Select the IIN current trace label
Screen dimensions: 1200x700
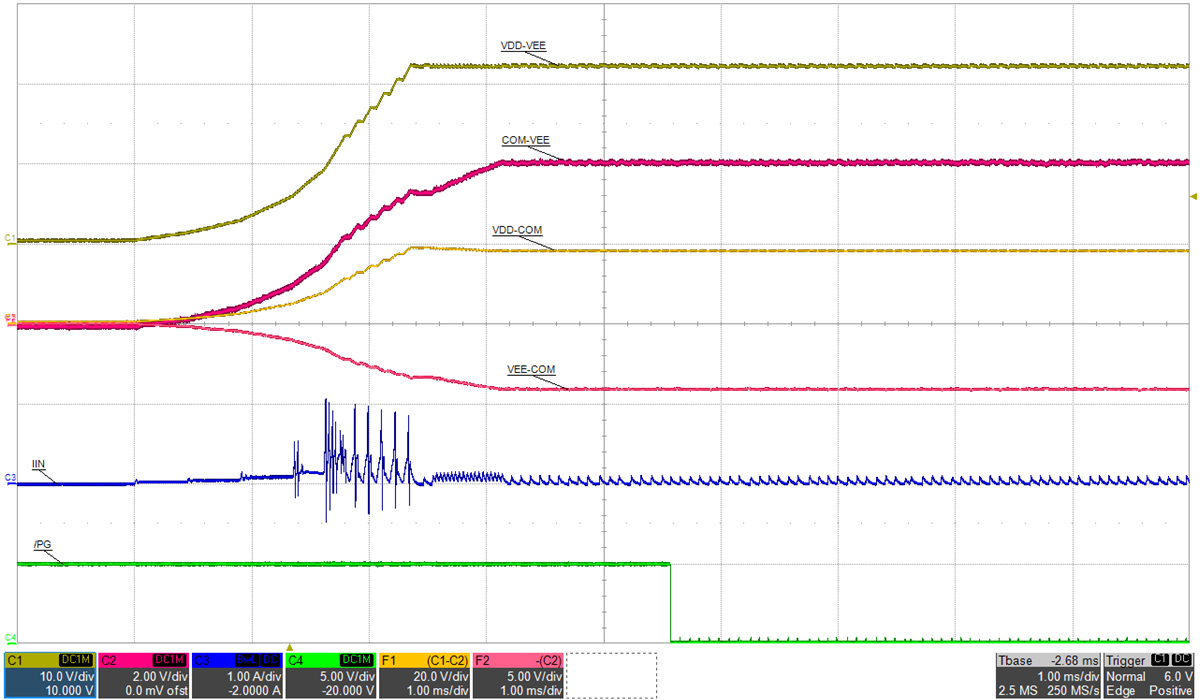click(x=40, y=465)
